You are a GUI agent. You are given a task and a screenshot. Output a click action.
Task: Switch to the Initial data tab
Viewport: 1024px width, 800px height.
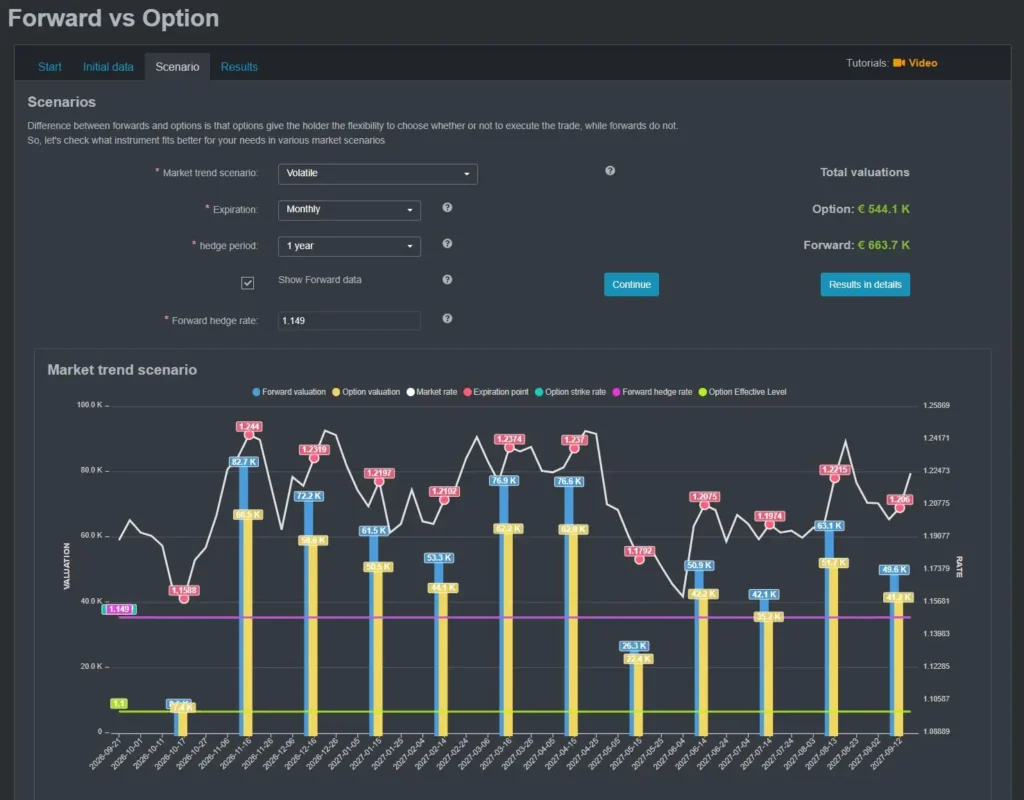pyautogui.click(x=108, y=67)
